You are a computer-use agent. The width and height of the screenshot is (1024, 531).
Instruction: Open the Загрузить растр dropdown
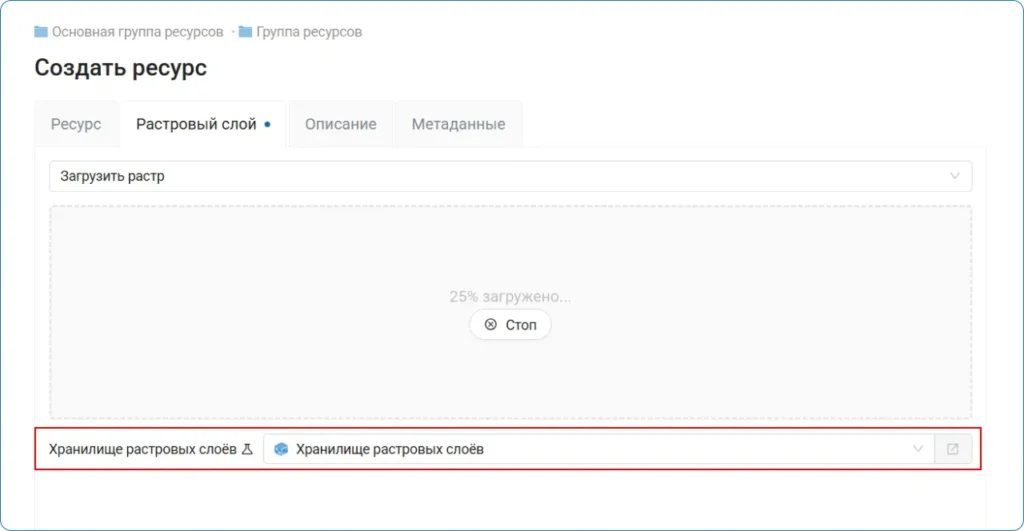pos(511,176)
